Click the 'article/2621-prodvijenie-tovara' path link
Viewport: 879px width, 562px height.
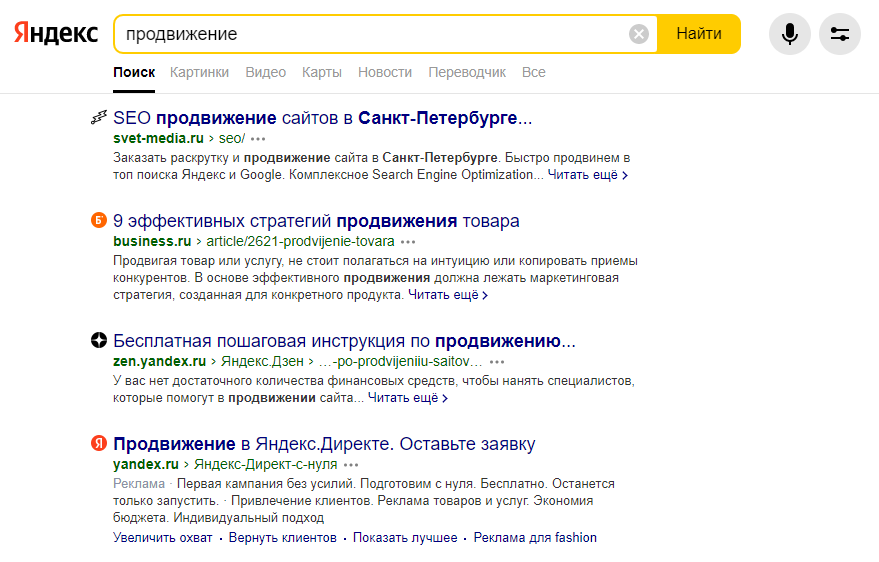pyautogui.click(x=300, y=241)
